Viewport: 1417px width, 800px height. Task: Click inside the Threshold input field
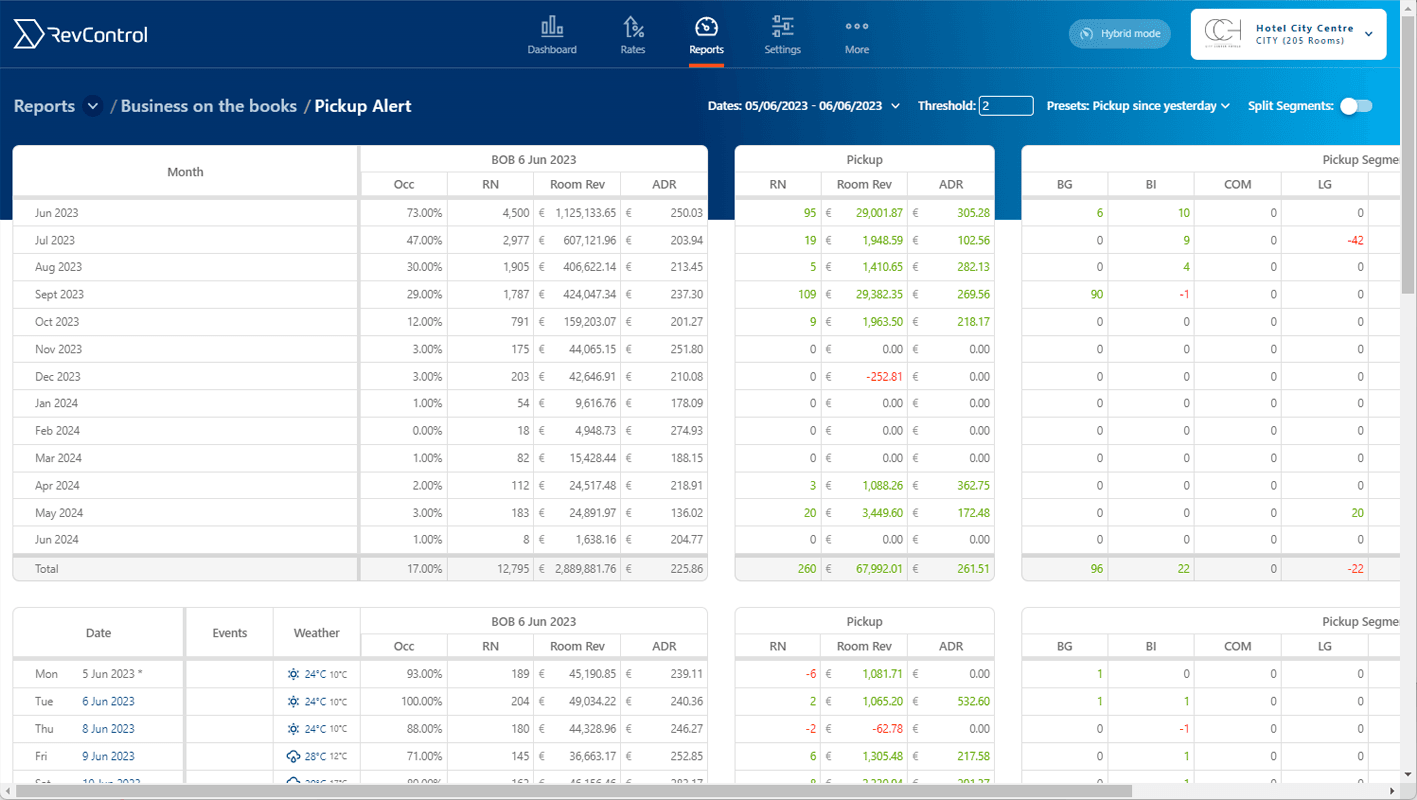pos(1005,105)
